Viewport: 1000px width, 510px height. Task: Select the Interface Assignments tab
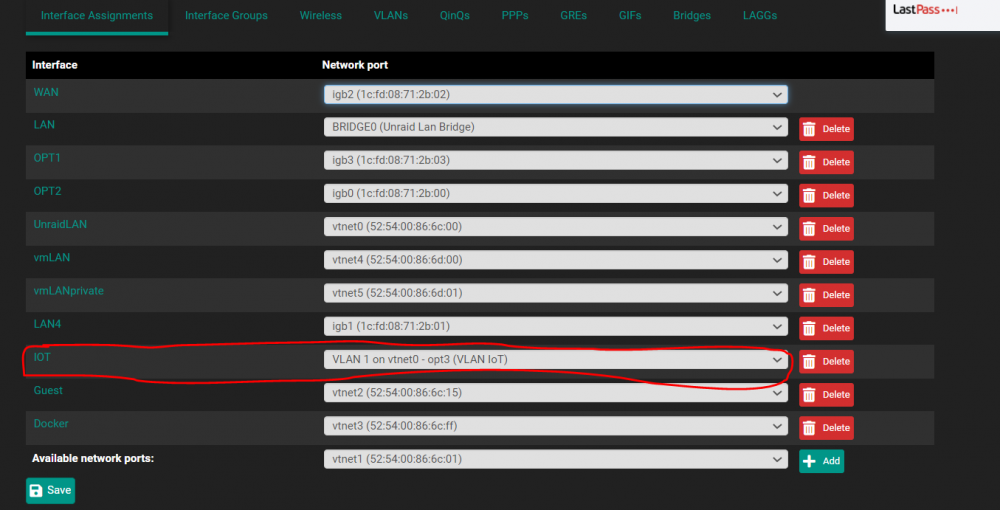pos(97,15)
